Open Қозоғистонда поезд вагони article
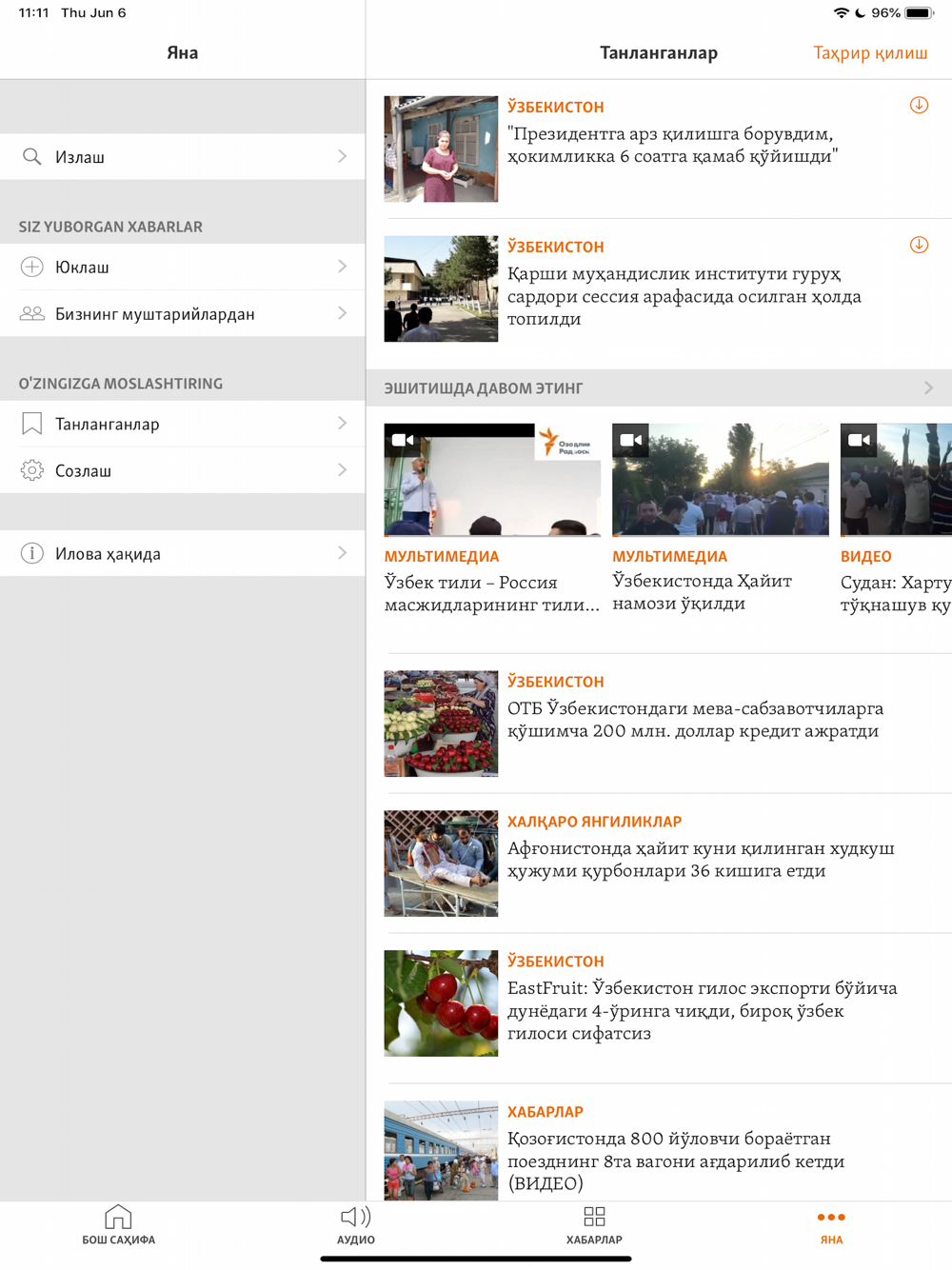This screenshot has height=1270, width=952. tap(676, 1161)
